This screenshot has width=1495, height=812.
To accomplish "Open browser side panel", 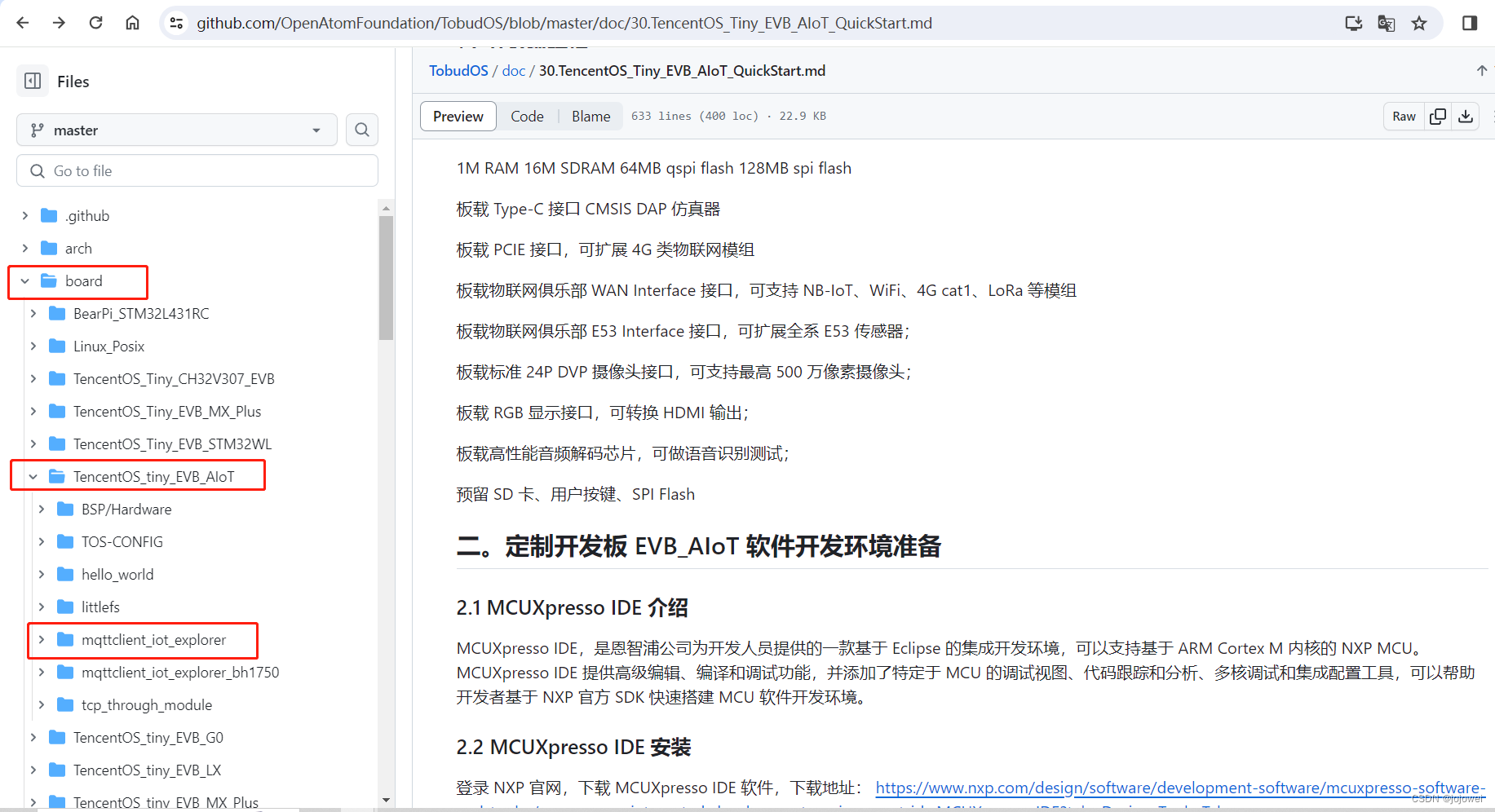I will (1470, 23).
